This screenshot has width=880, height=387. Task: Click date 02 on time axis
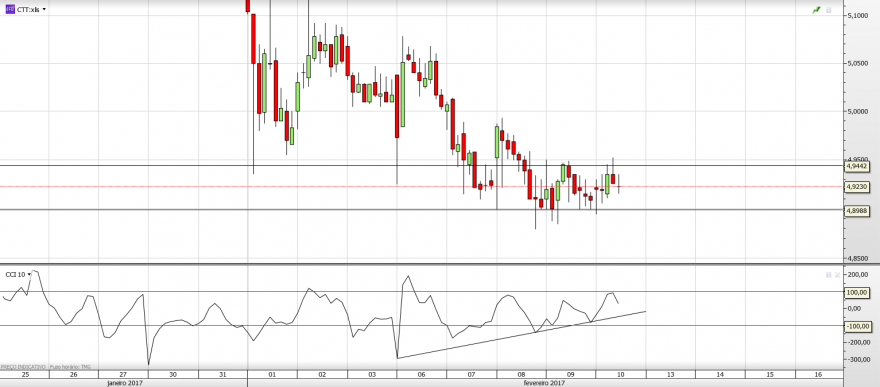click(322, 374)
